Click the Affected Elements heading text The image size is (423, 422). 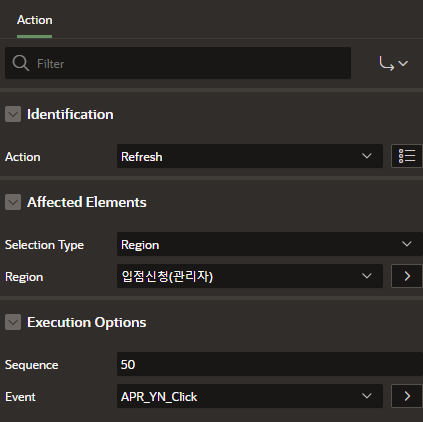tap(87, 202)
